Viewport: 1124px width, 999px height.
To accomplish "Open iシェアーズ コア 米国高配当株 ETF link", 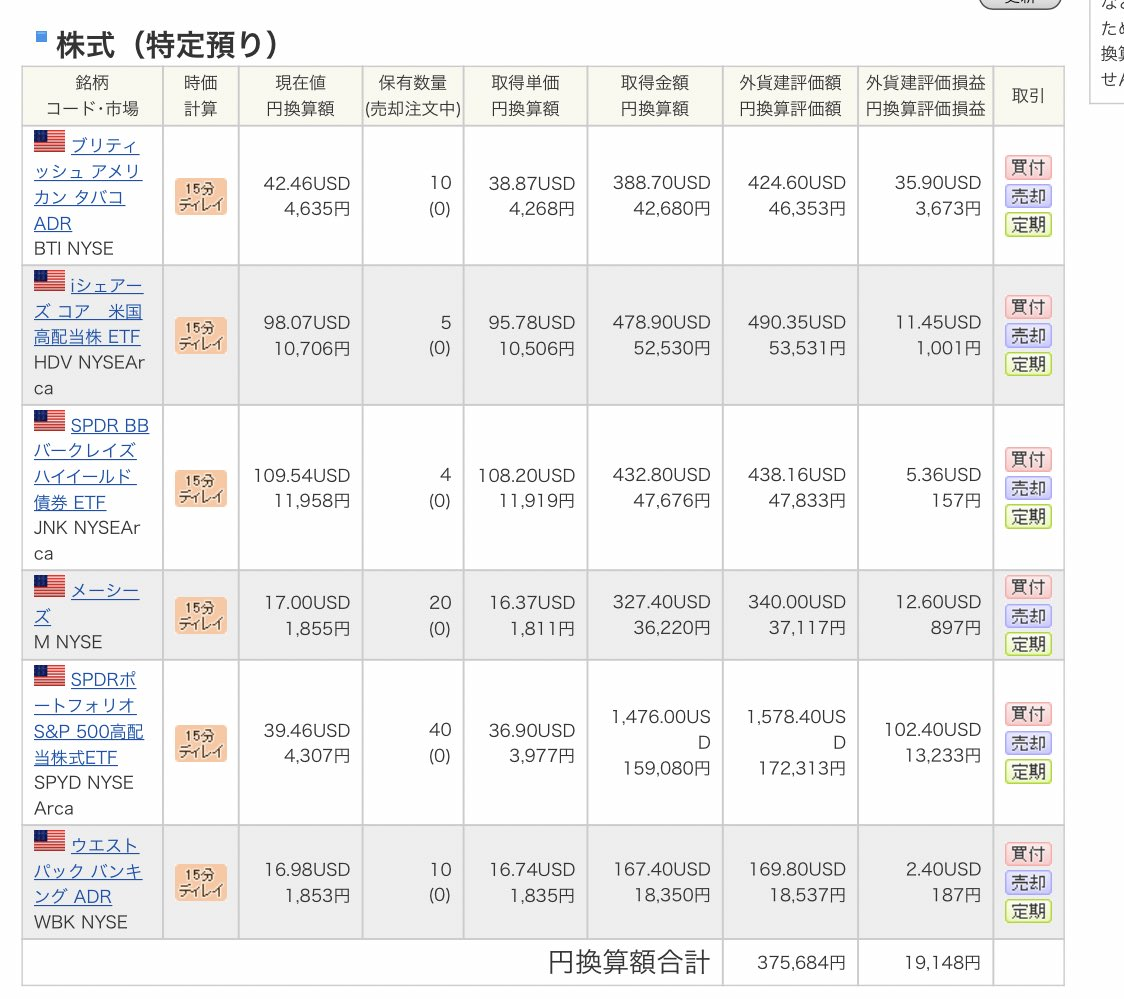I will [88, 311].
